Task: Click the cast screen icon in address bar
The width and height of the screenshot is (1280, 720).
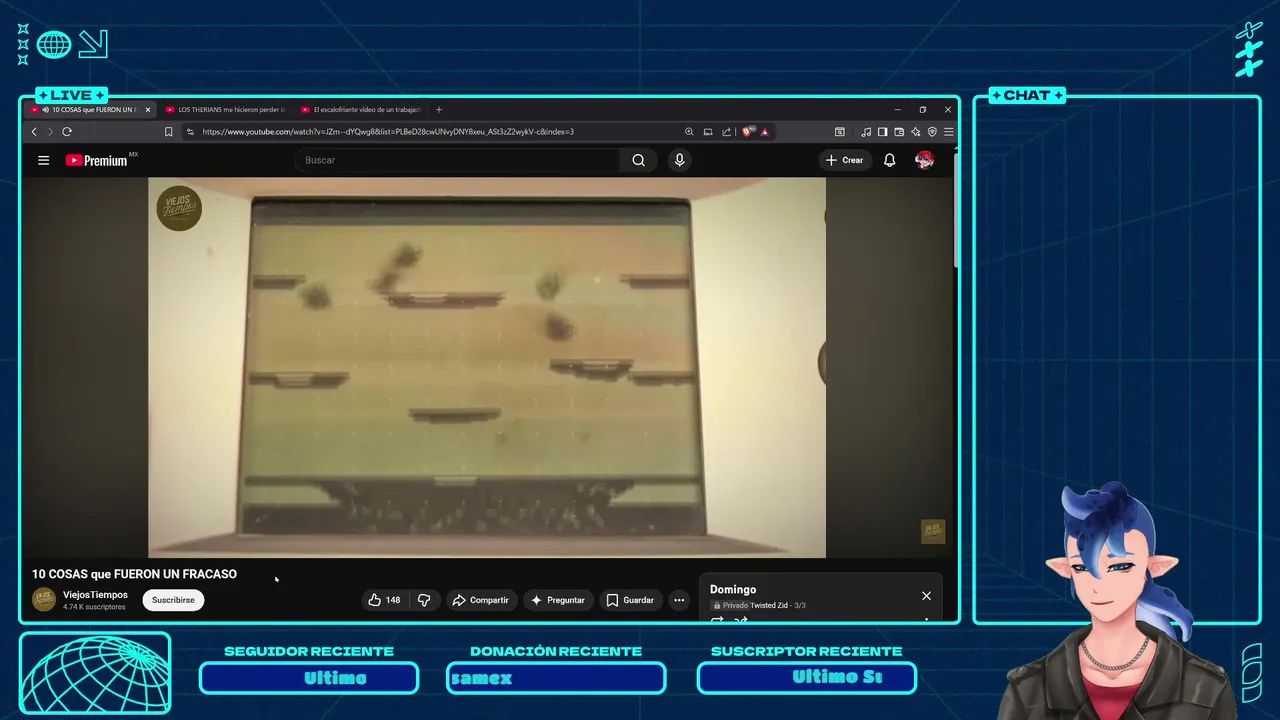Action: 708,132
